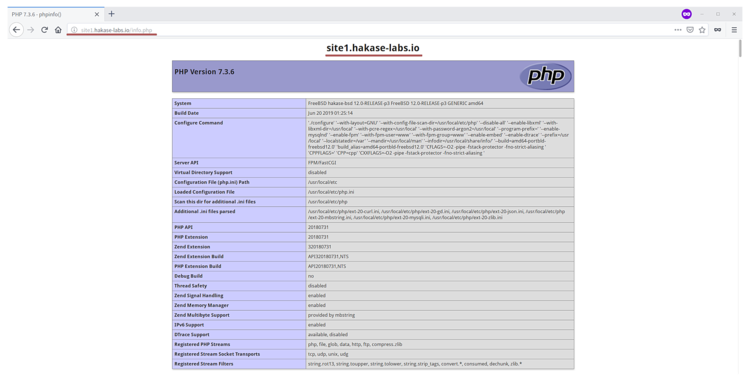The width and height of the screenshot is (750, 382).
Task: Click the PHP Version 7.3.6 header text
Action: coord(204,72)
